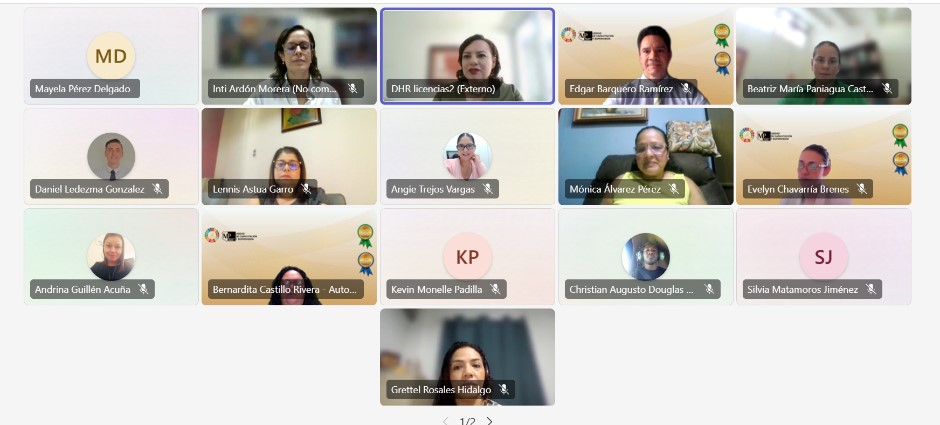Image resolution: width=940 pixels, height=425 pixels.
Task: Click muted mic icon beside Lennis Astua Garro
Action: [306, 189]
